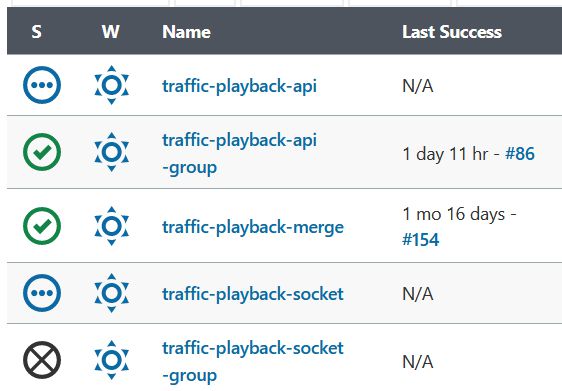Open the traffic-playback-api-group job
The width and height of the screenshot is (562, 391).
point(239,154)
